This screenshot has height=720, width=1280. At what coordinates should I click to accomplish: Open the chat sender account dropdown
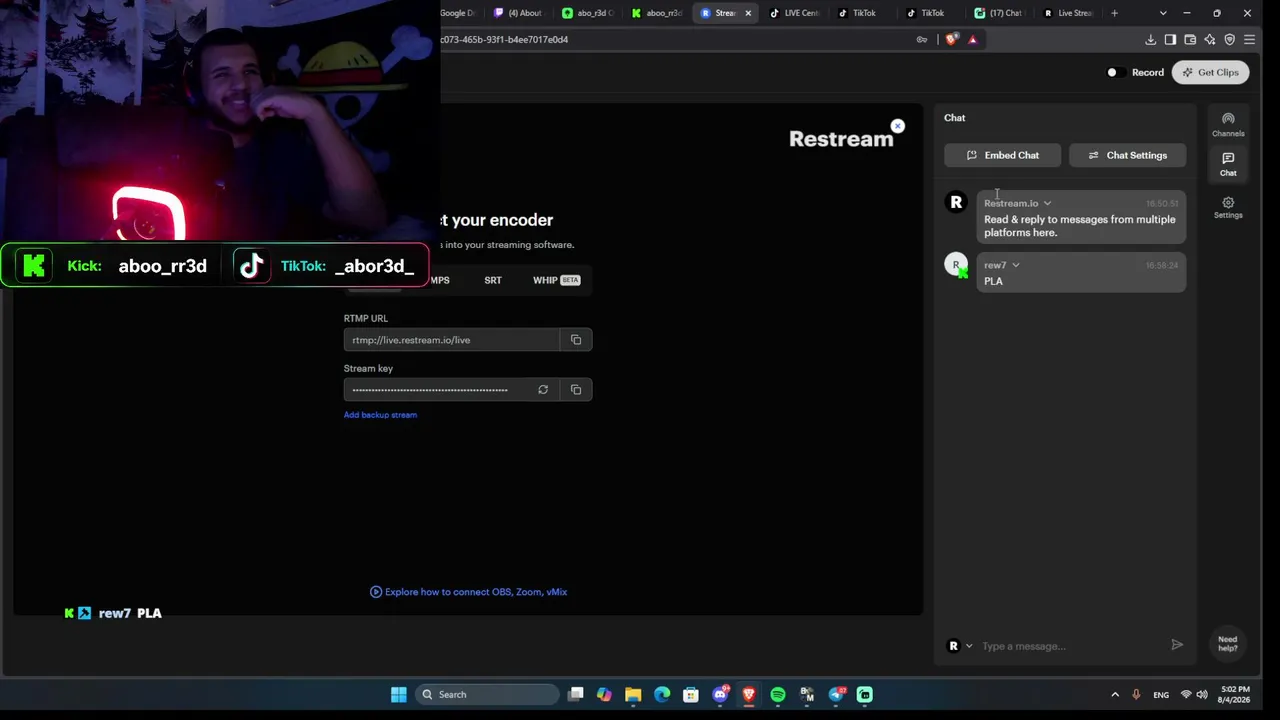click(x=960, y=646)
